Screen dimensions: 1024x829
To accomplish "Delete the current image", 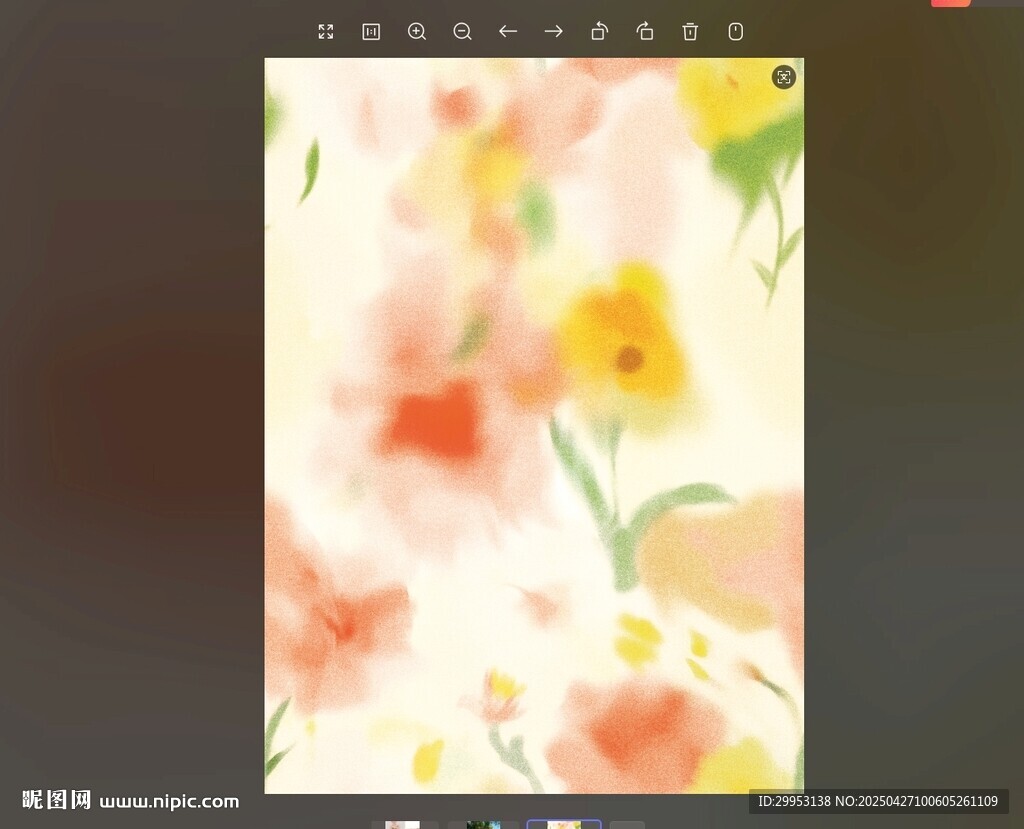I will (x=690, y=31).
